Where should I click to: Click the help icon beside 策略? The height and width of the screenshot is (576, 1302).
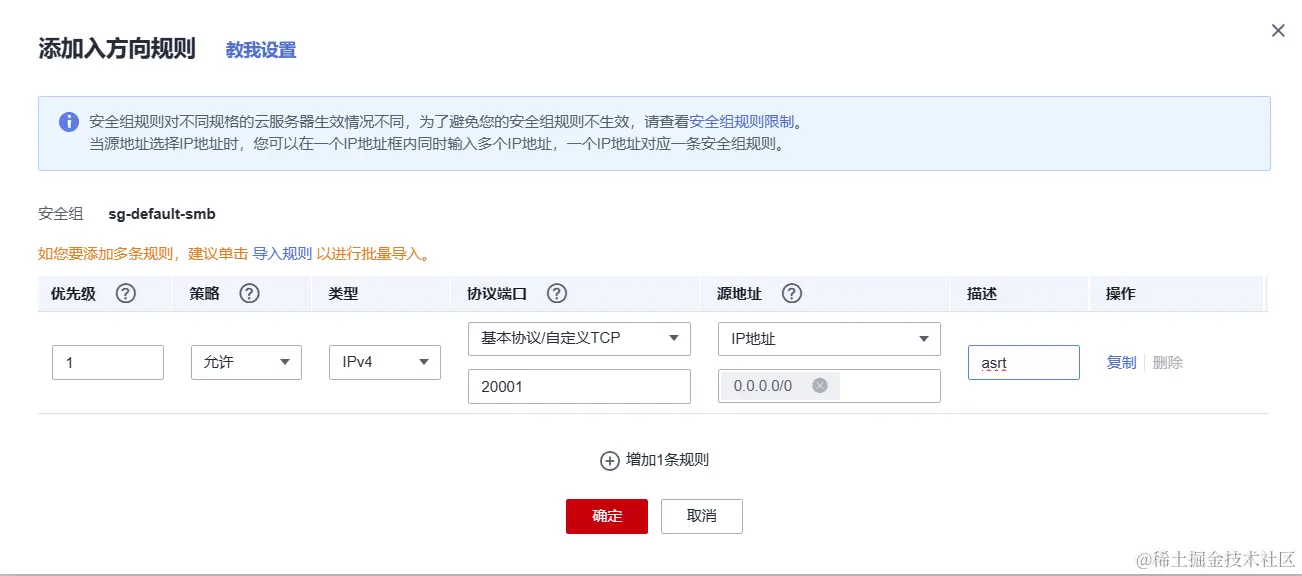[250, 294]
